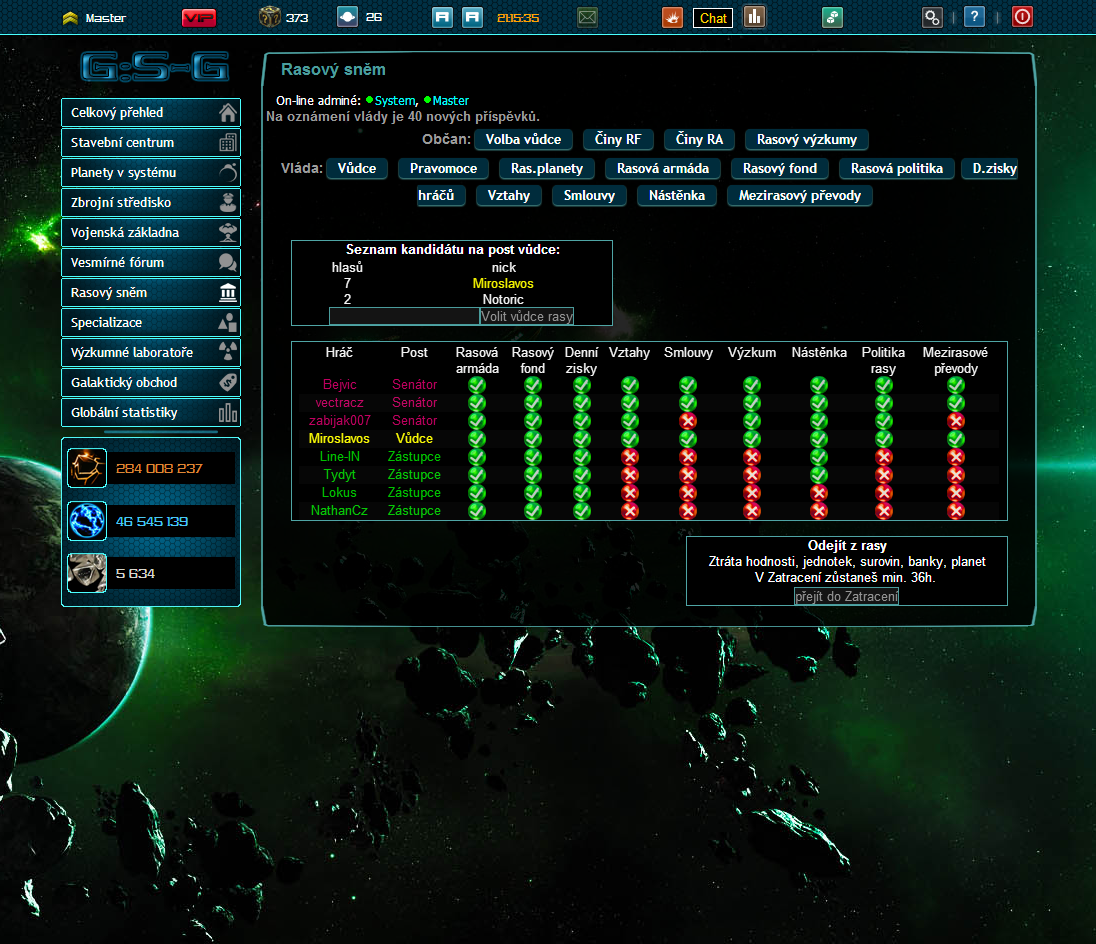Toggle Rasová armáda permission for NathanCz

point(477,511)
